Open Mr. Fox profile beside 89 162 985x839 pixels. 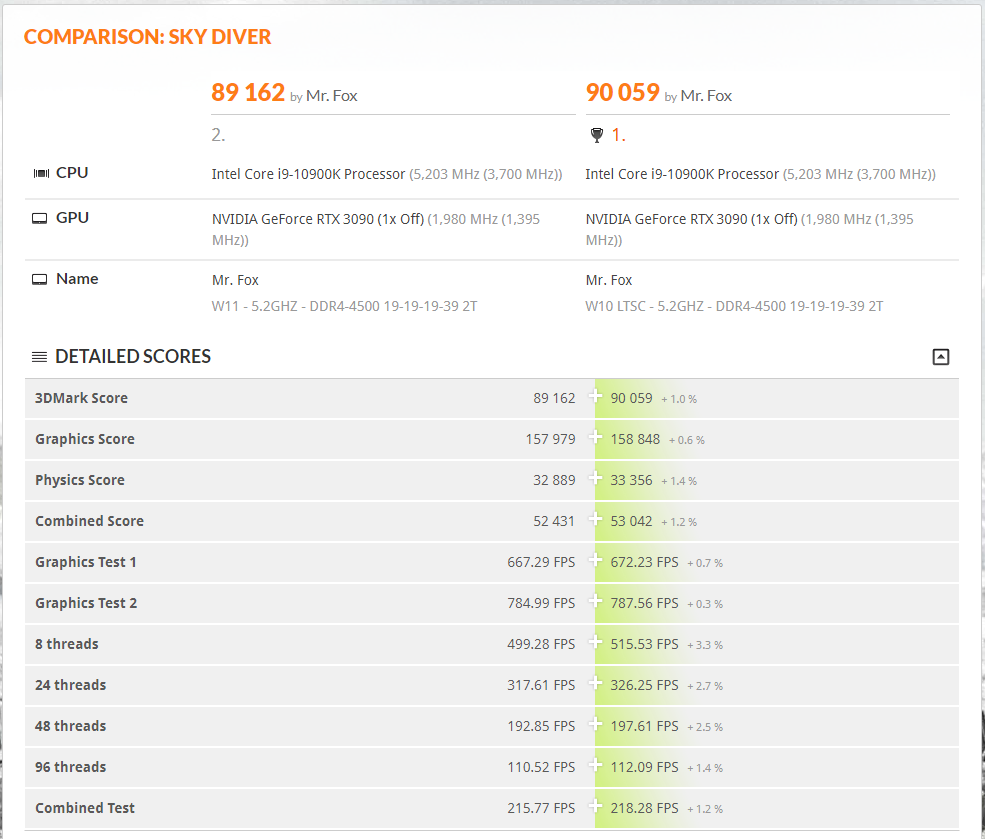332,95
